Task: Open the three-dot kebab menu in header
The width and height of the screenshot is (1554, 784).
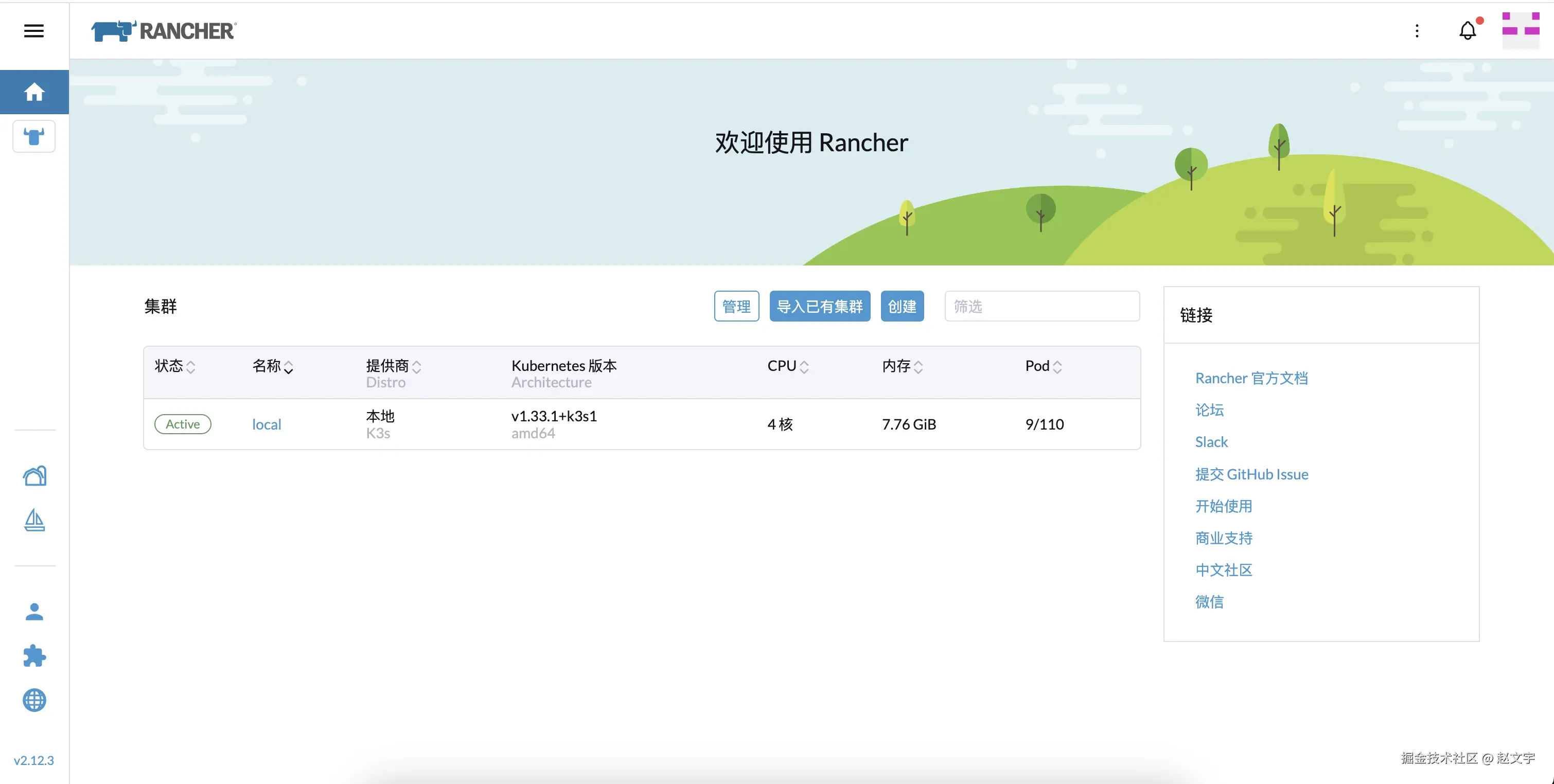Action: [1417, 31]
